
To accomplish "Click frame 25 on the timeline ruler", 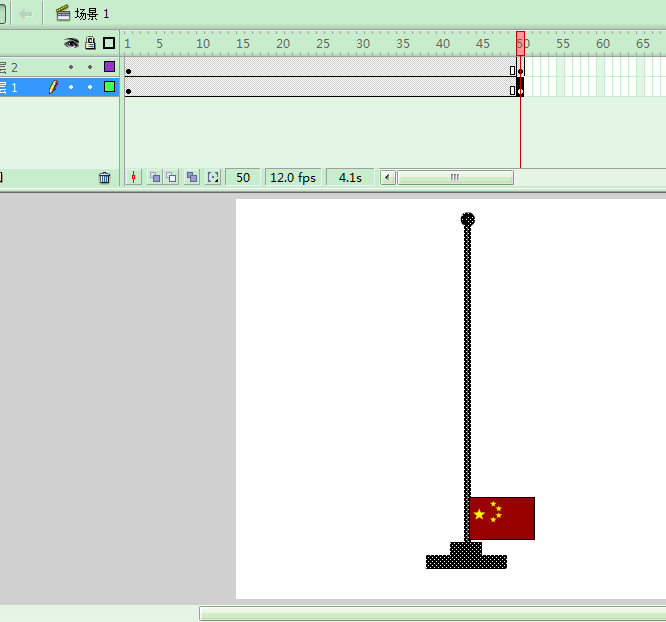I will 322,43.
